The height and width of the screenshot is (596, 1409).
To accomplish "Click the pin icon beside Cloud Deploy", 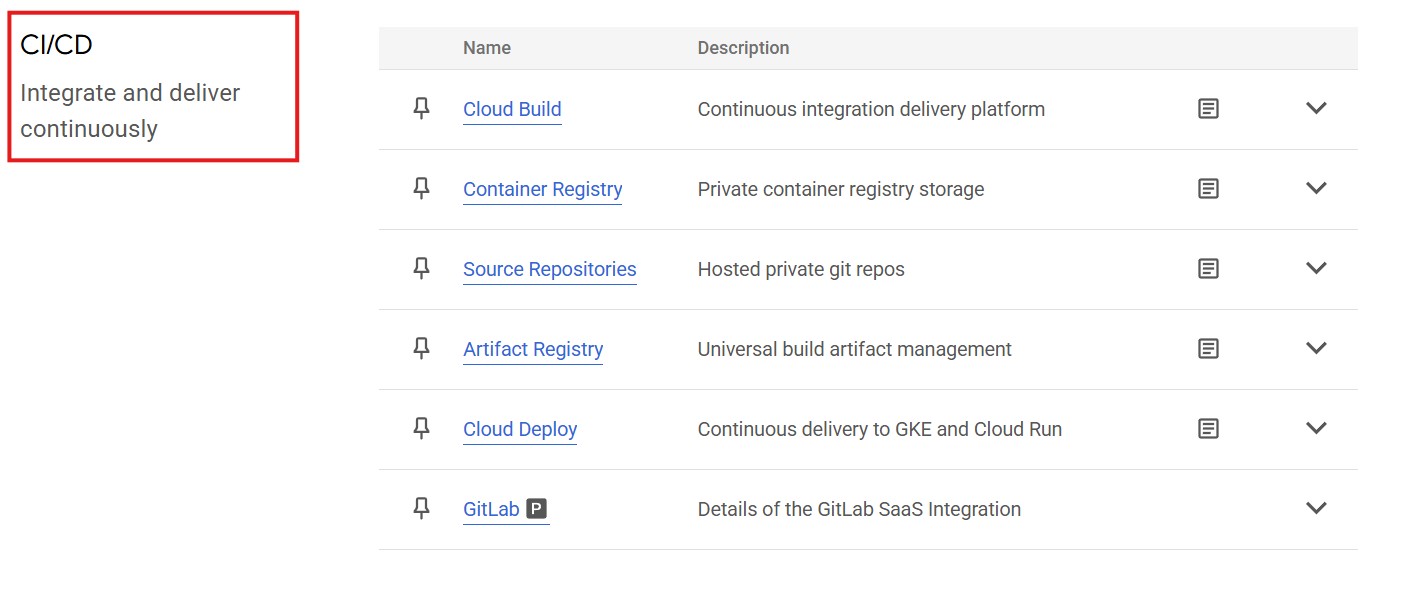I will pyautogui.click(x=421, y=429).
